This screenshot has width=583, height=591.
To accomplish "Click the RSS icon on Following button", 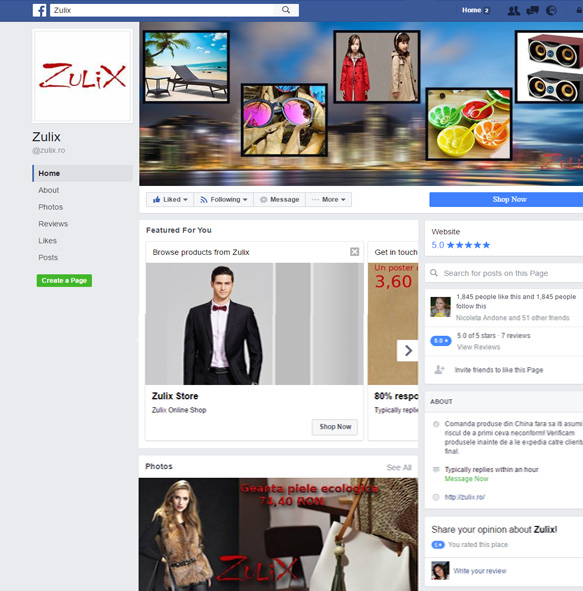I will coord(204,199).
